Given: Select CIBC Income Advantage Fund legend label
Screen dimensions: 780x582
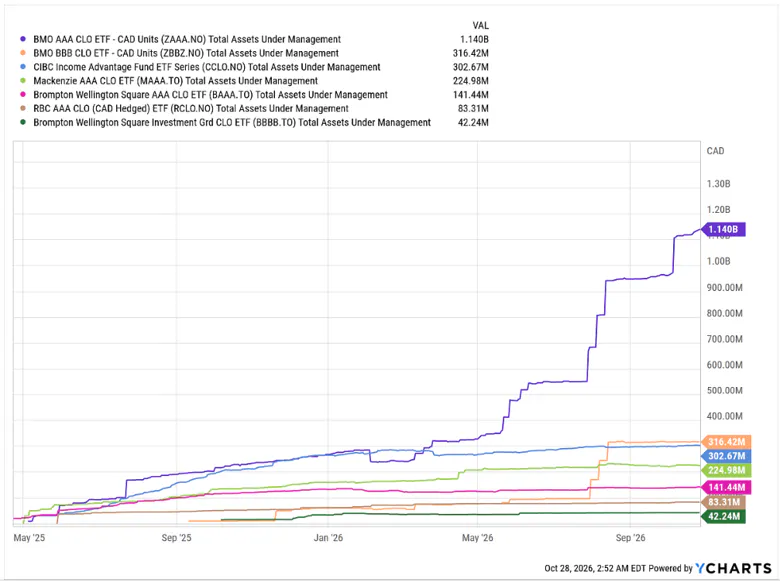Looking at the screenshot, I should pos(207,67).
